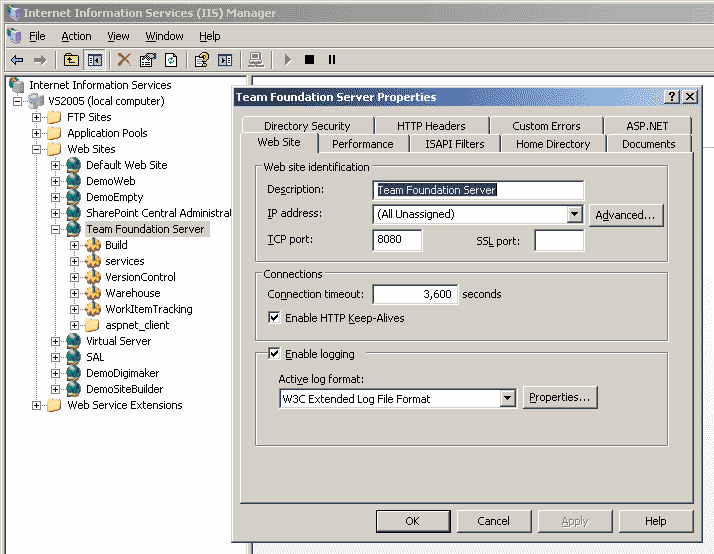
Task: Switch to the ISAPI Filters tab
Action: click(x=454, y=144)
